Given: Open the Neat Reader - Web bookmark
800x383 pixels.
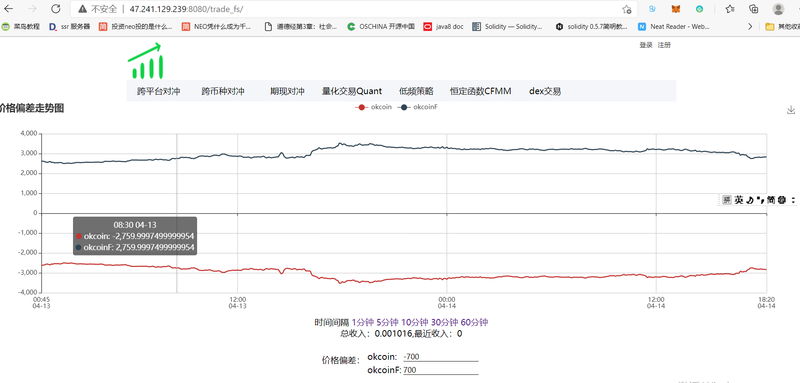Looking at the screenshot, I should (673, 27).
